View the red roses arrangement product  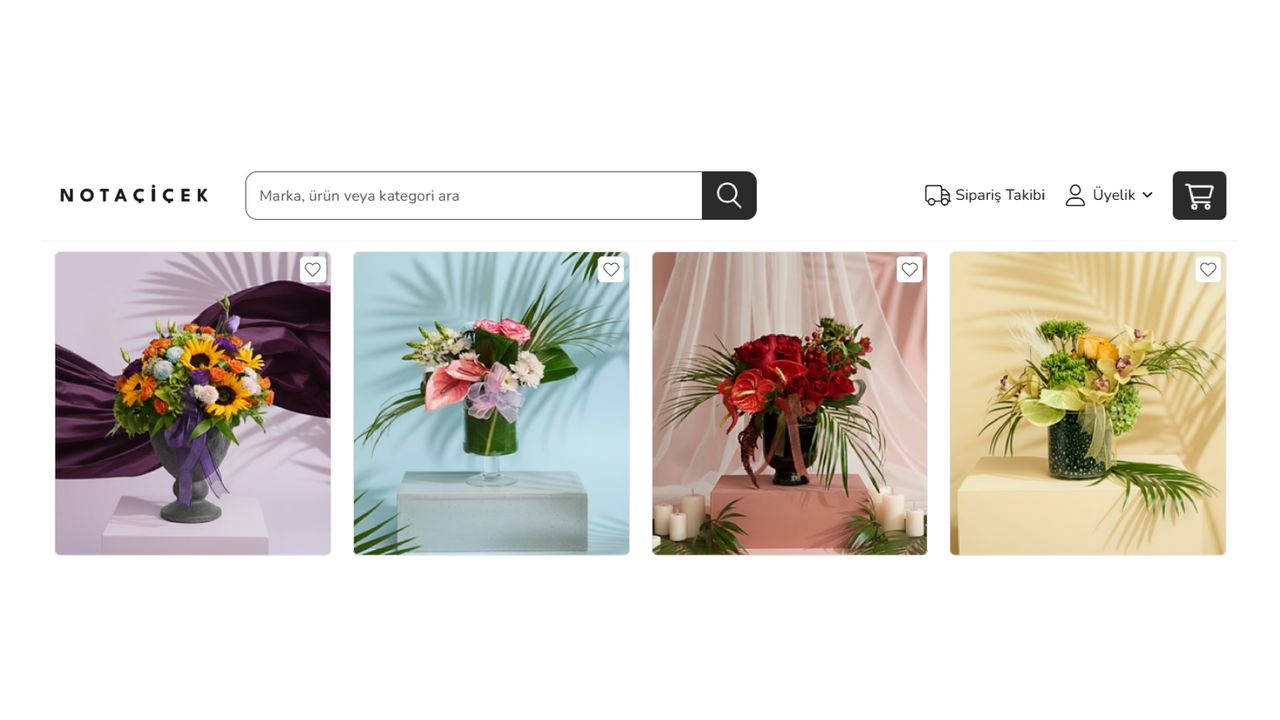coord(790,403)
